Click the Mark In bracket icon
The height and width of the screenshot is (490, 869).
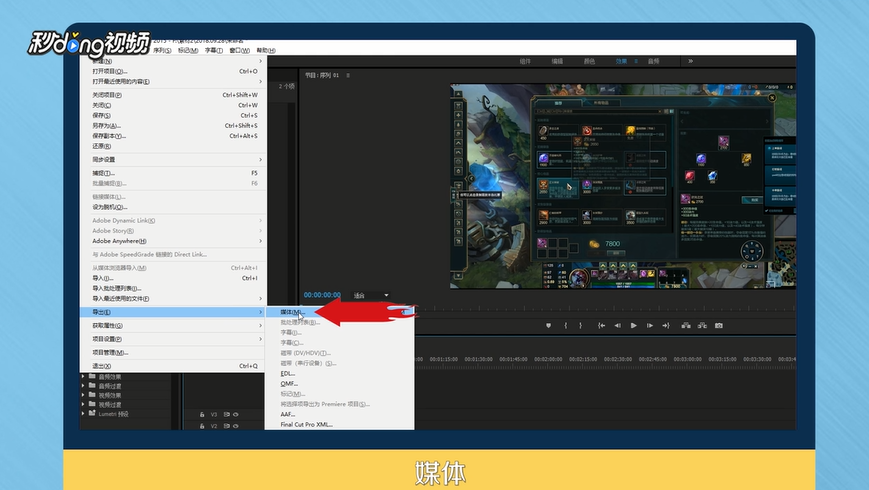[565, 325]
